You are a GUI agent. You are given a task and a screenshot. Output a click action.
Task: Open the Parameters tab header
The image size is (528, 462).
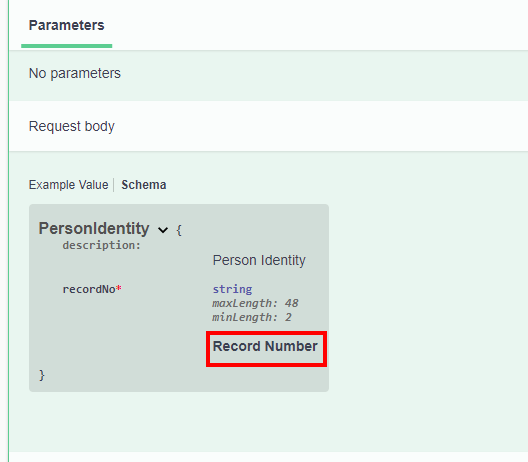click(67, 25)
